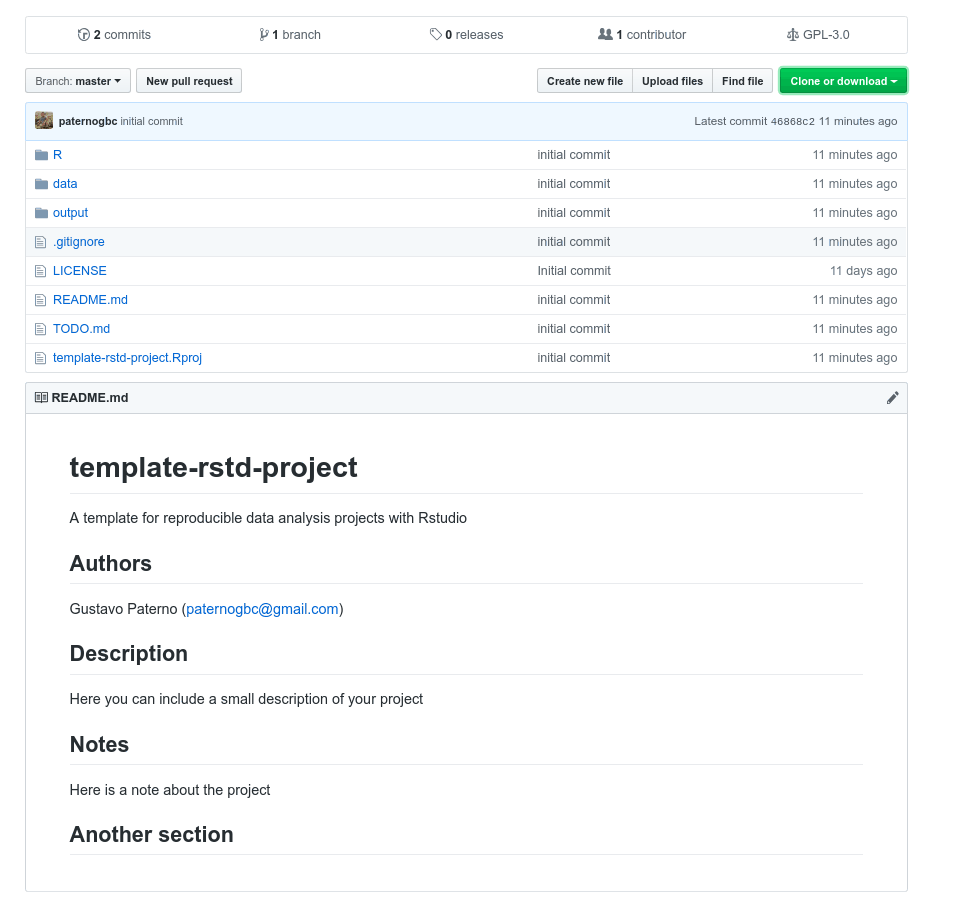Click the Notes heading

[x=99, y=744]
